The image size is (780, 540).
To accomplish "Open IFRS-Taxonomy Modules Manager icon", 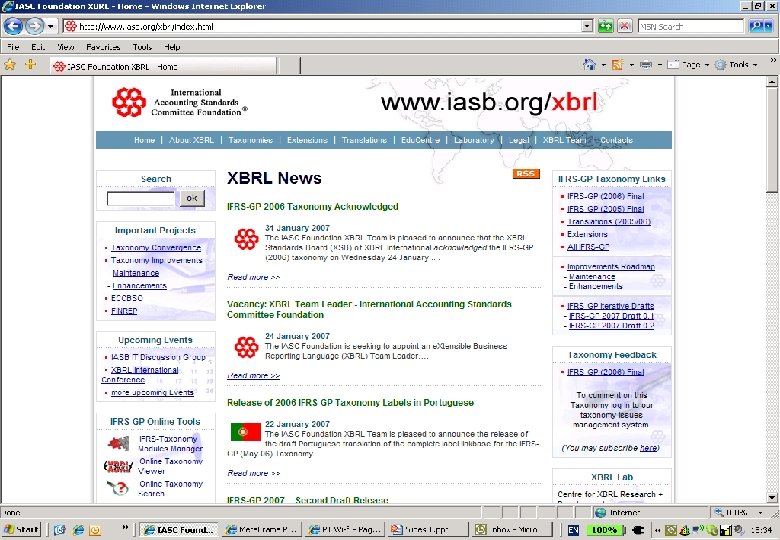I will coord(118,443).
